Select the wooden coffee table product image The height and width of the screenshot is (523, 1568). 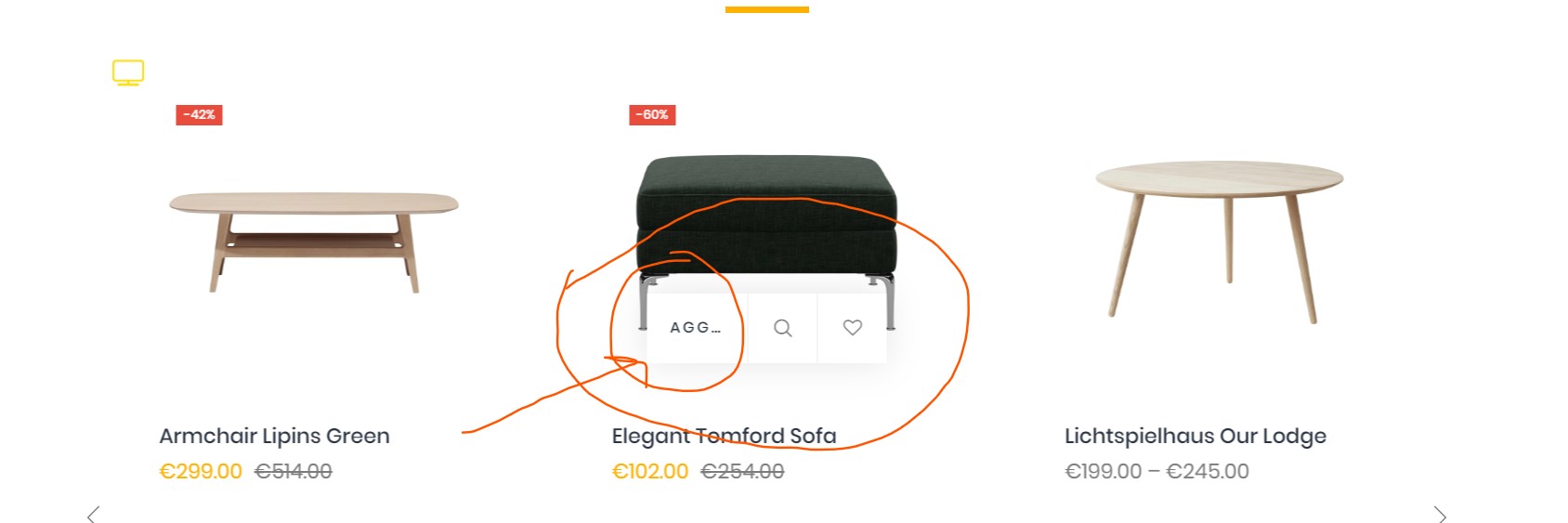[314, 242]
